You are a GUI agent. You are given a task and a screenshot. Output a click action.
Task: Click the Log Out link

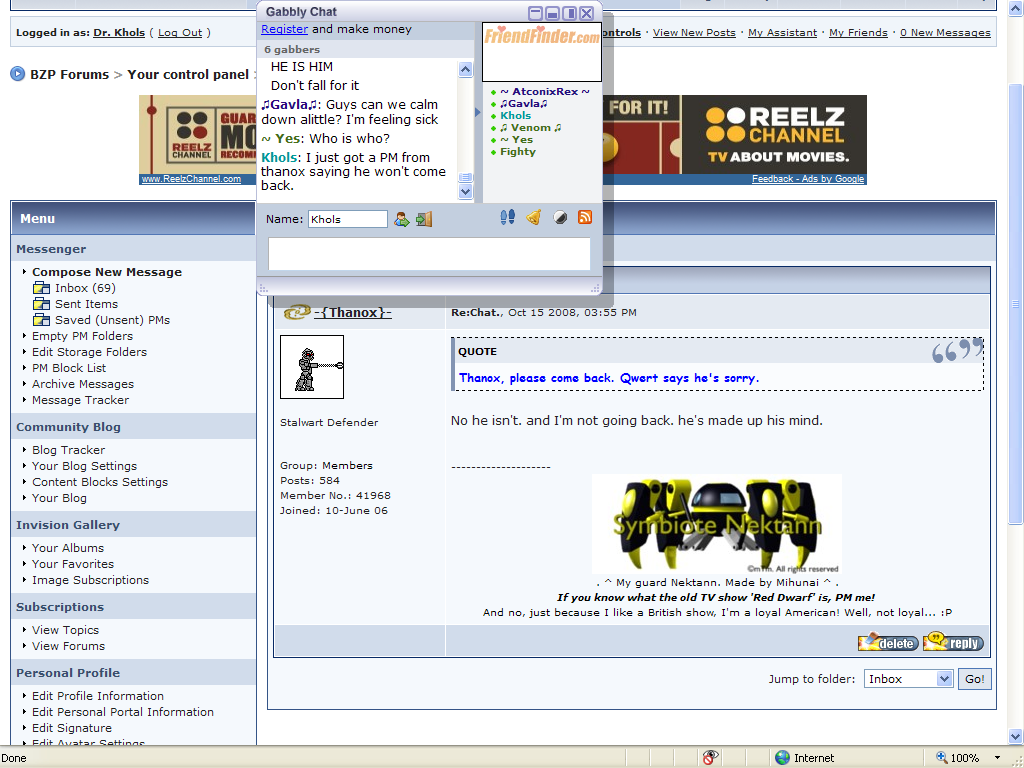tap(179, 32)
